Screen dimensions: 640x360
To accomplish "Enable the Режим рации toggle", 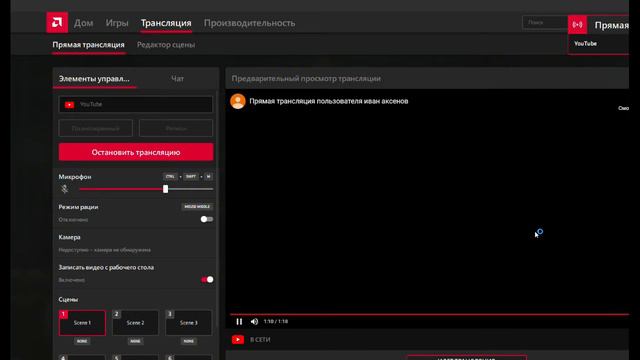I will point(207,219).
